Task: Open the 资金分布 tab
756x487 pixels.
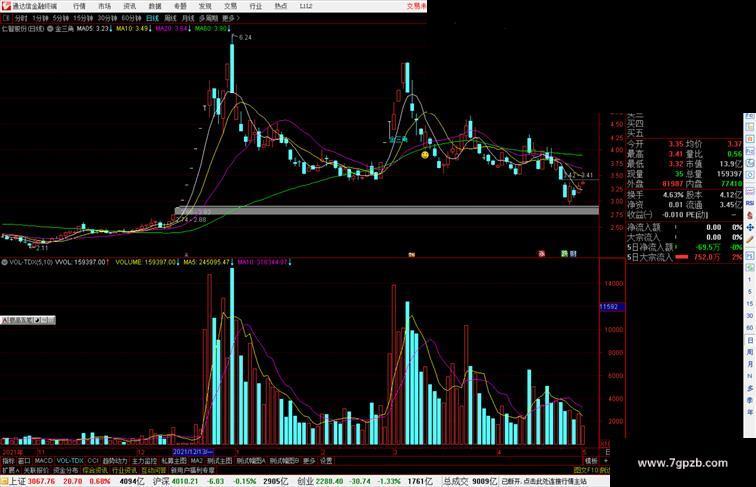Action: 66,470
